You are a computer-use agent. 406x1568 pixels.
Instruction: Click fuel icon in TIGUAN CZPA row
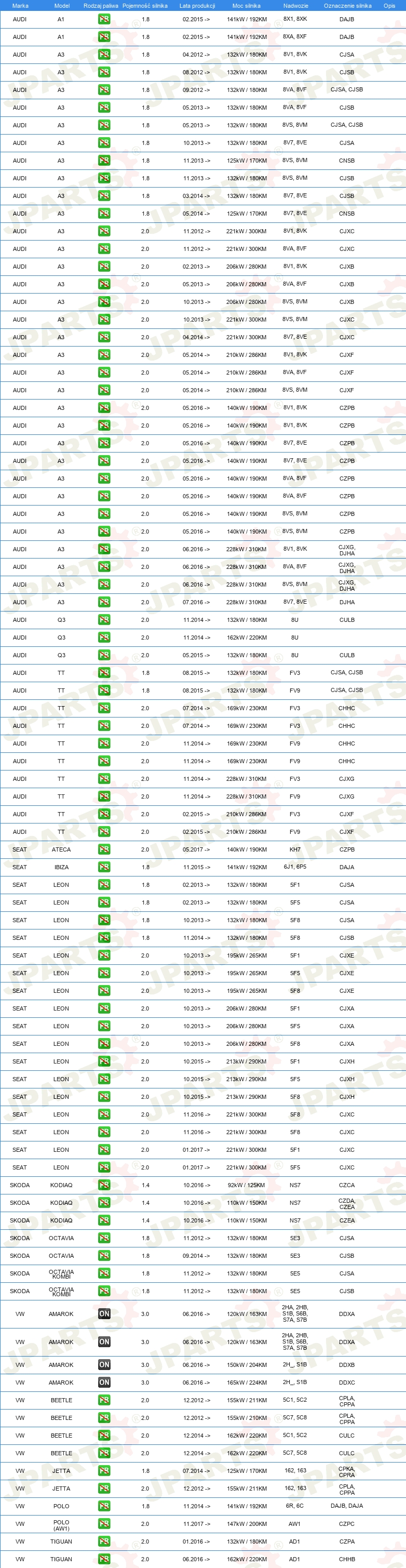tap(104, 1541)
